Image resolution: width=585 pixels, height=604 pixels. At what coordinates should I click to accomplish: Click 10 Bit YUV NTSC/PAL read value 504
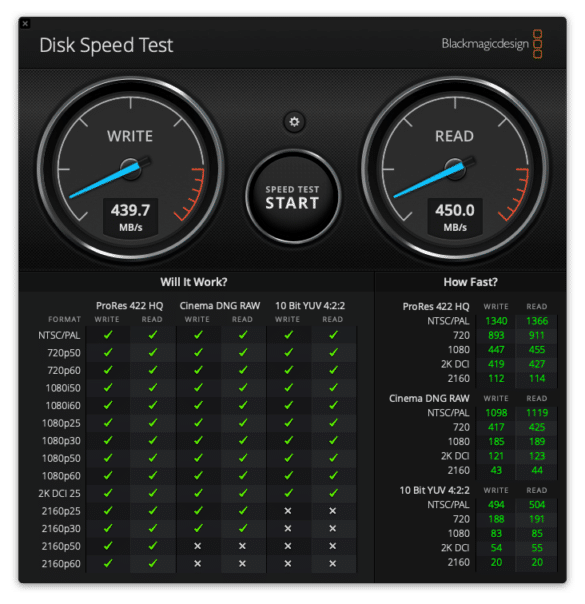point(537,505)
